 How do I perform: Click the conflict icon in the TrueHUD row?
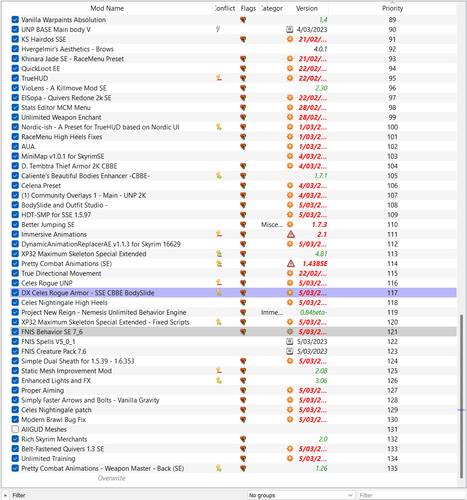point(219,78)
